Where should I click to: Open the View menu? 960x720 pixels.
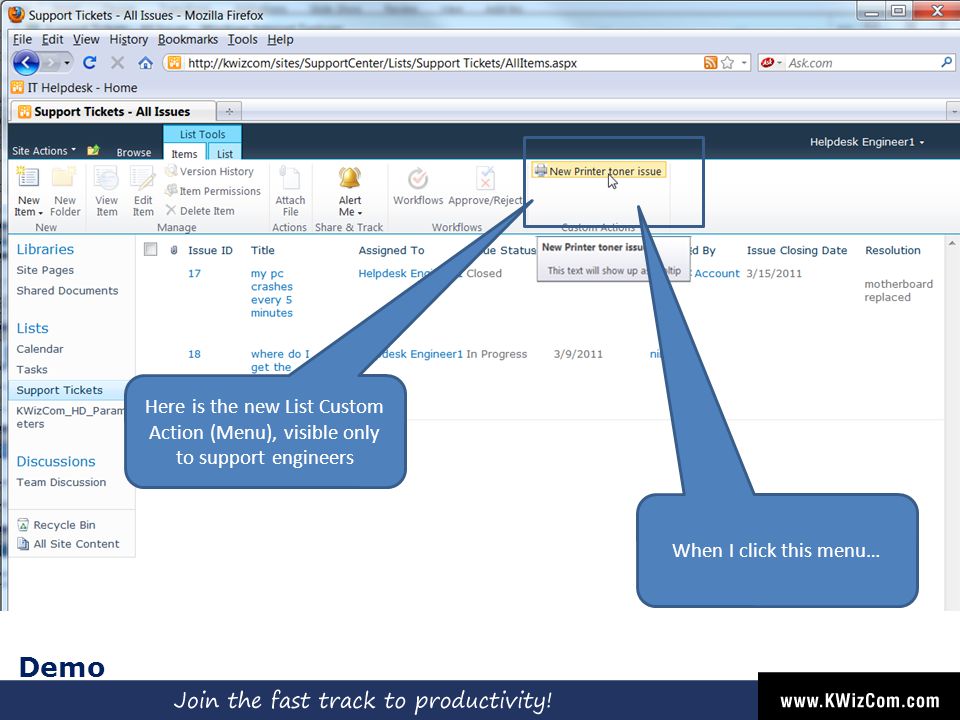pos(86,39)
